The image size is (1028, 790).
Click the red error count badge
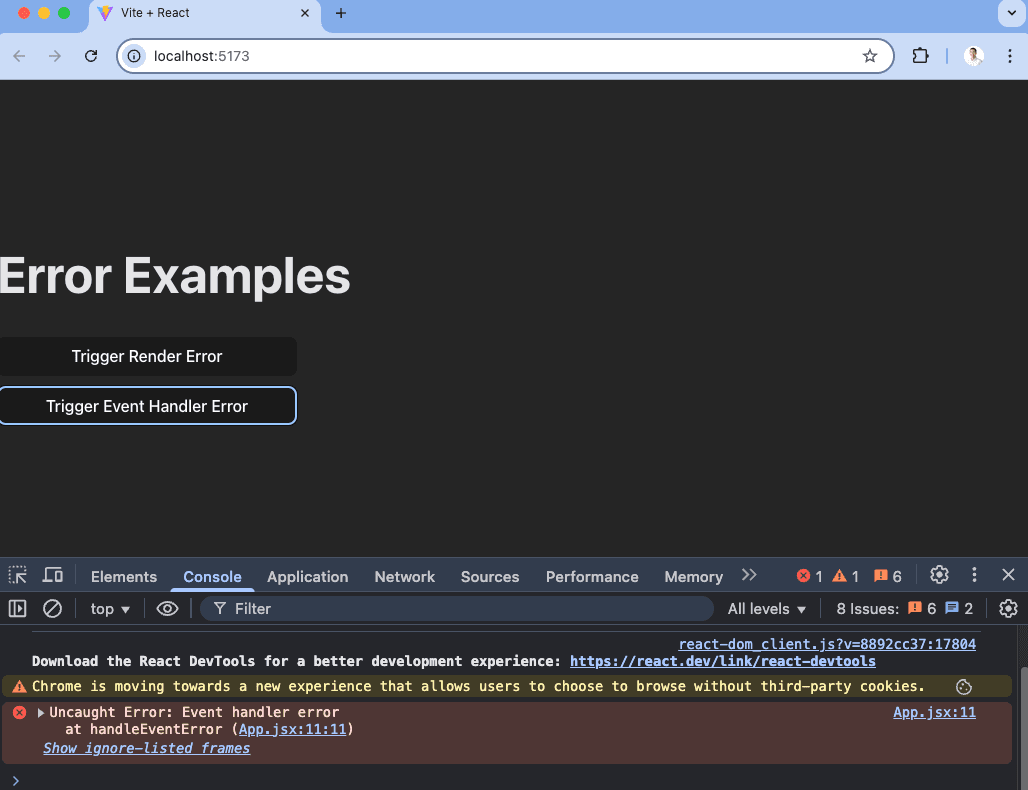pos(809,576)
